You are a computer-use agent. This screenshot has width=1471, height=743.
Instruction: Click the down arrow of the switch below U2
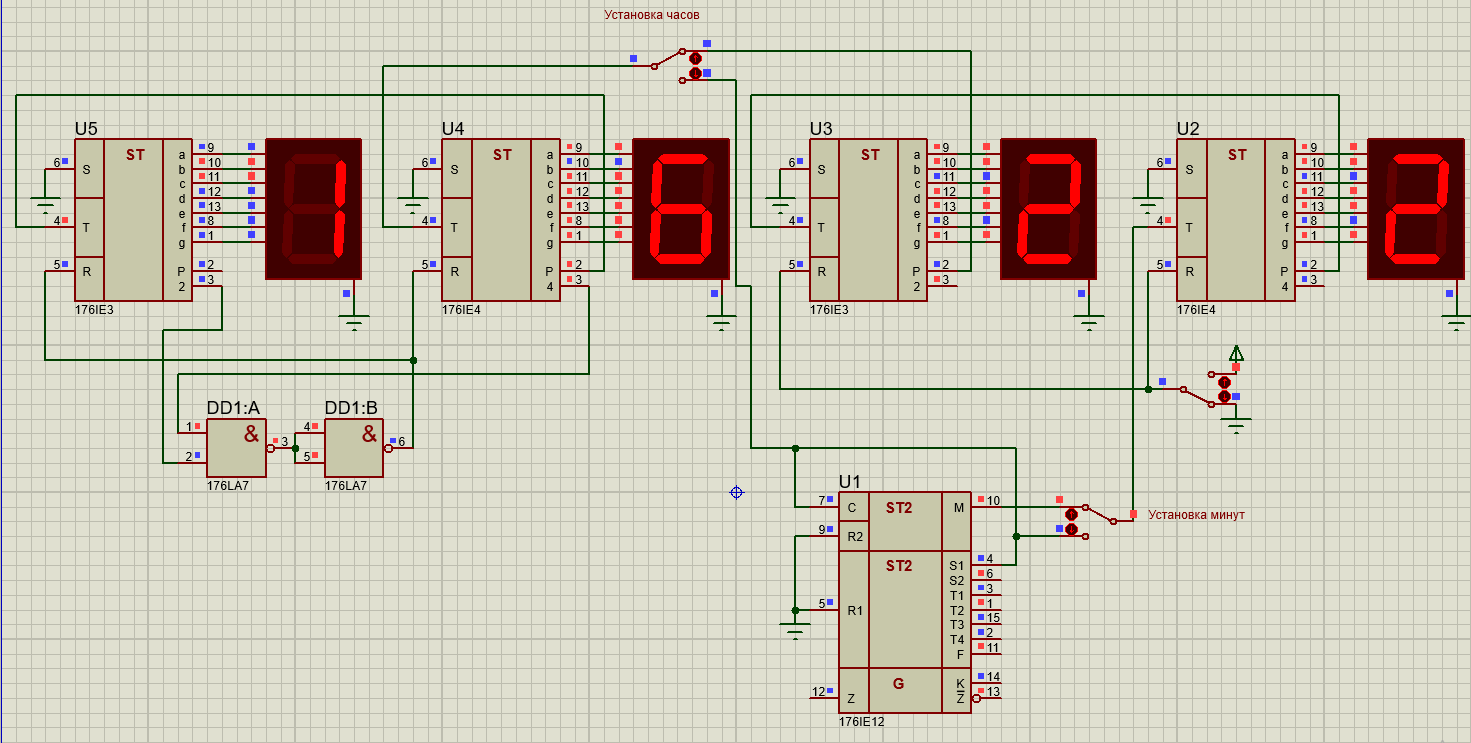(x=1224, y=396)
